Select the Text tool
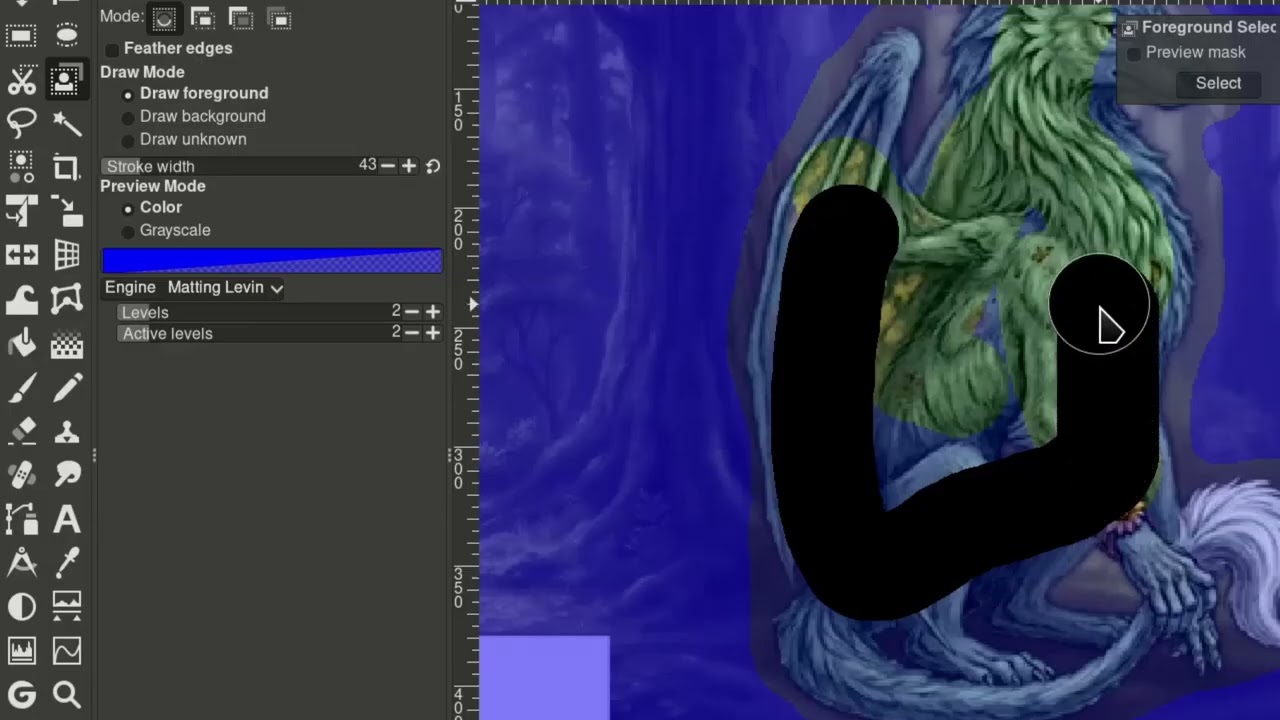 [67, 519]
